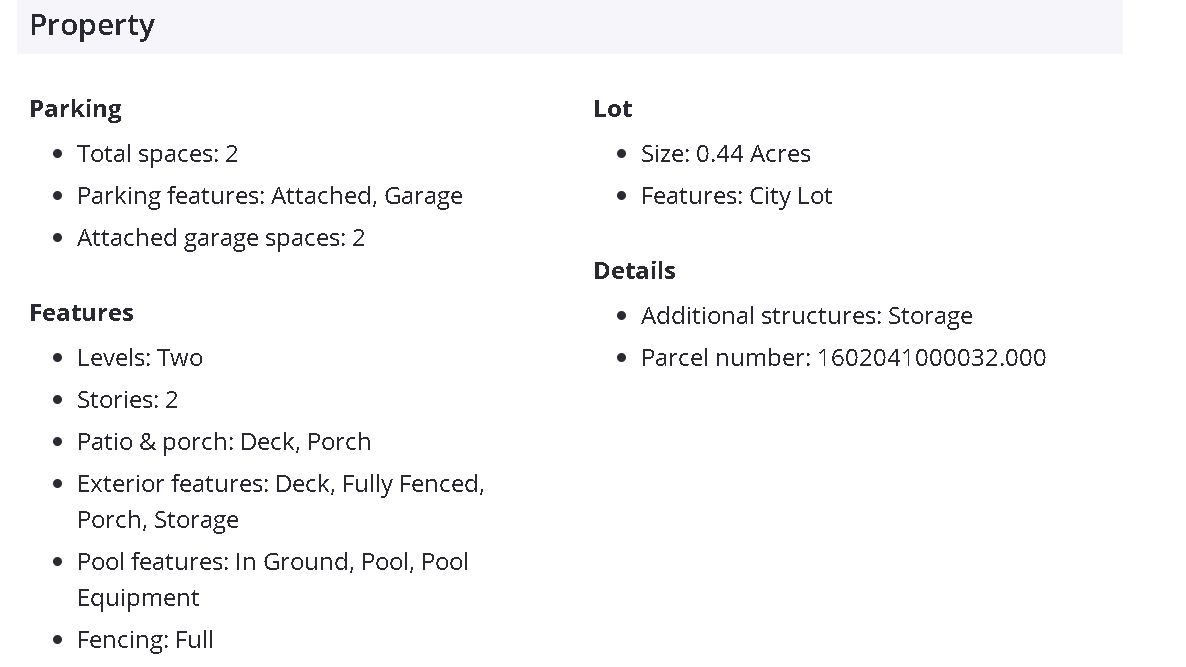Select the "Levels: Two" list item
This screenshot has height=667, width=1186.
click(139, 358)
